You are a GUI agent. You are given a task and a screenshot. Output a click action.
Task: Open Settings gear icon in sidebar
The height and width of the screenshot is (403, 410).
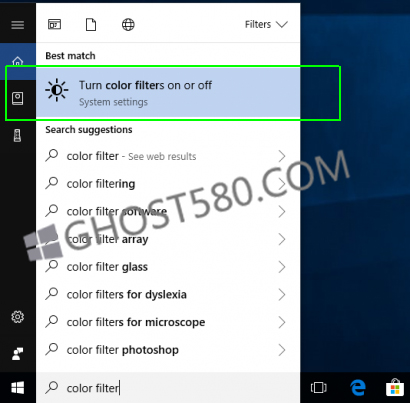click(18, 317)
